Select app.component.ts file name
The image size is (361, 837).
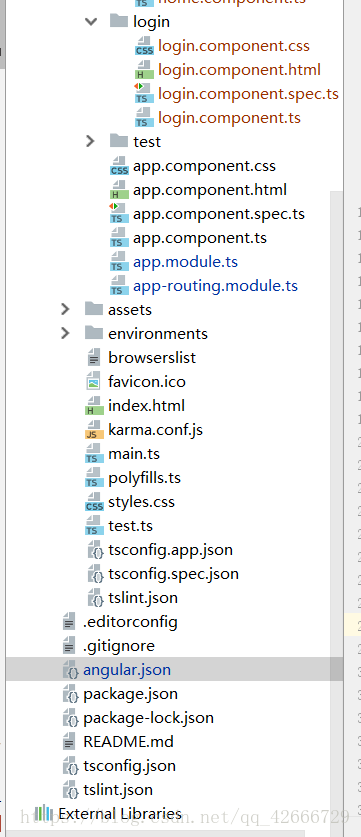tap(200, 238)
